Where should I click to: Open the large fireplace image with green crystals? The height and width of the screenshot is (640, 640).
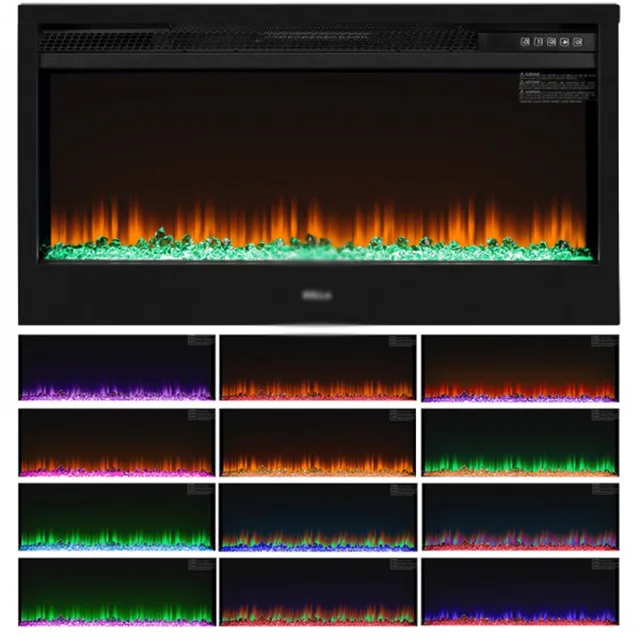tap(319, 165)
